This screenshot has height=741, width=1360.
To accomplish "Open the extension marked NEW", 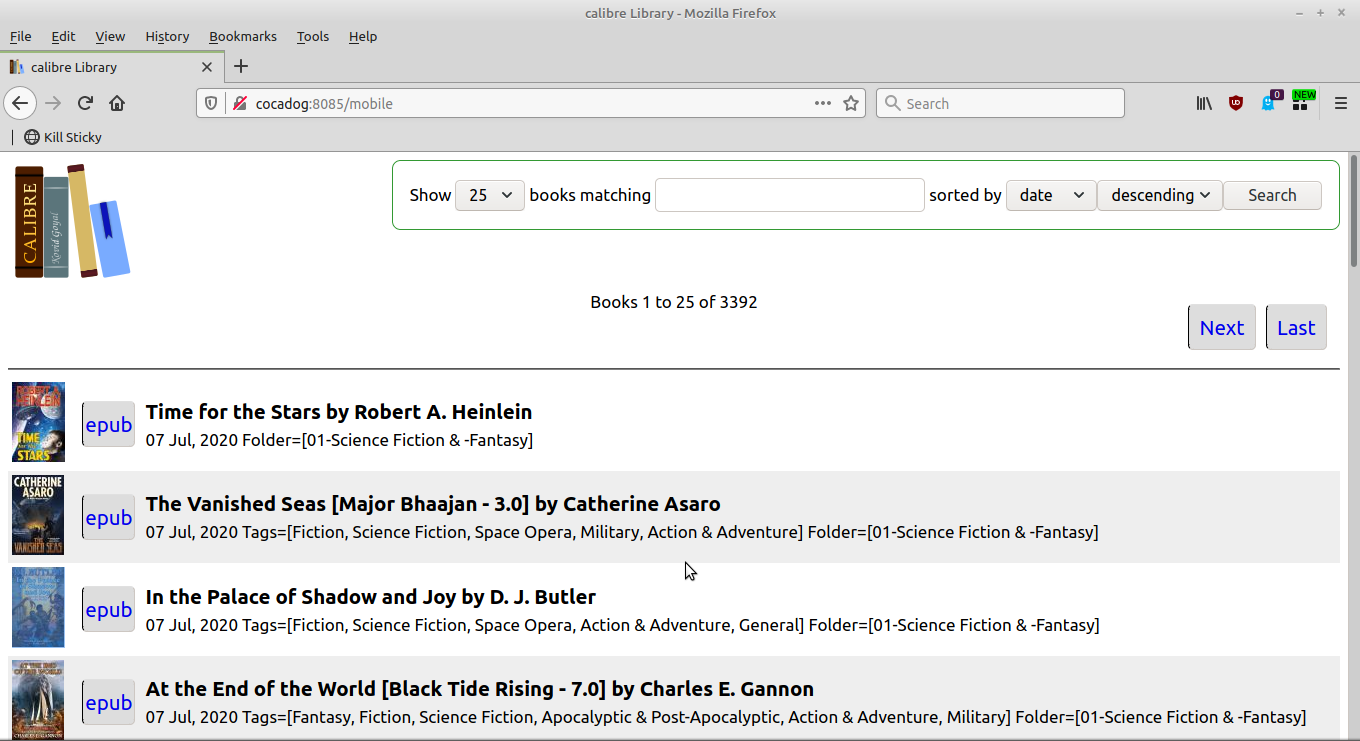I will (x=1301, y=101).
